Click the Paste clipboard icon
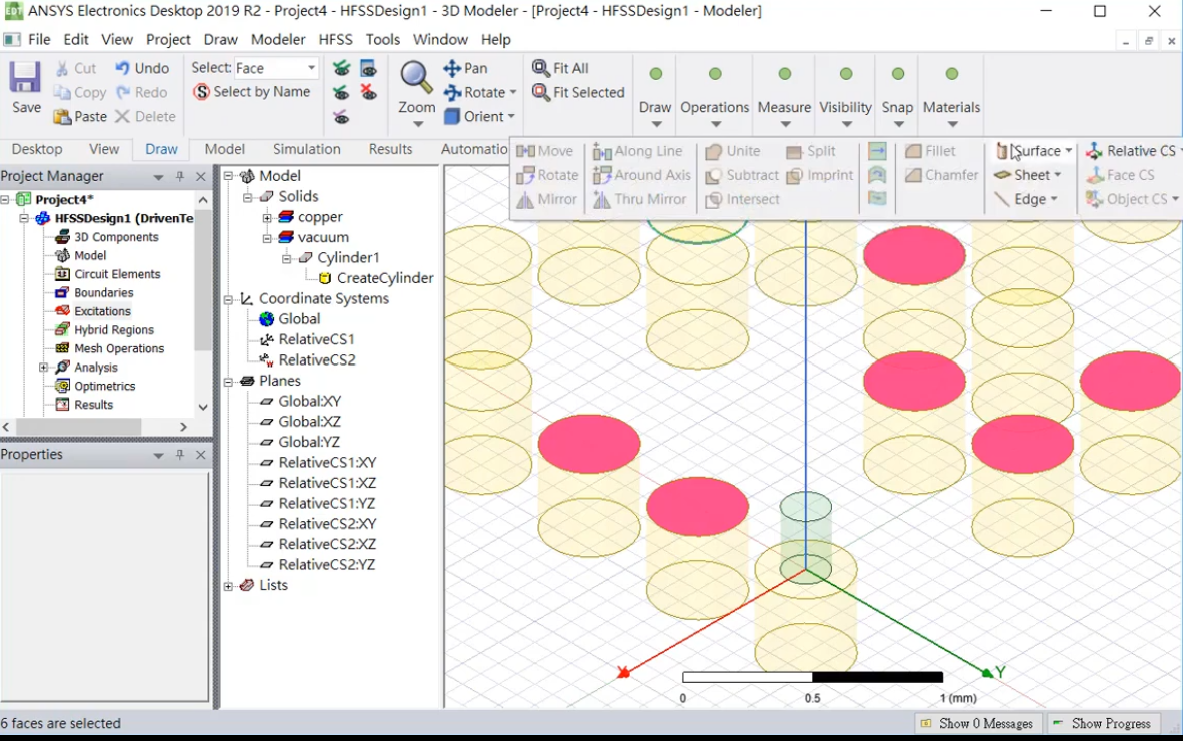This screenshot has height=741, width=1183. (x=62, y=117)
